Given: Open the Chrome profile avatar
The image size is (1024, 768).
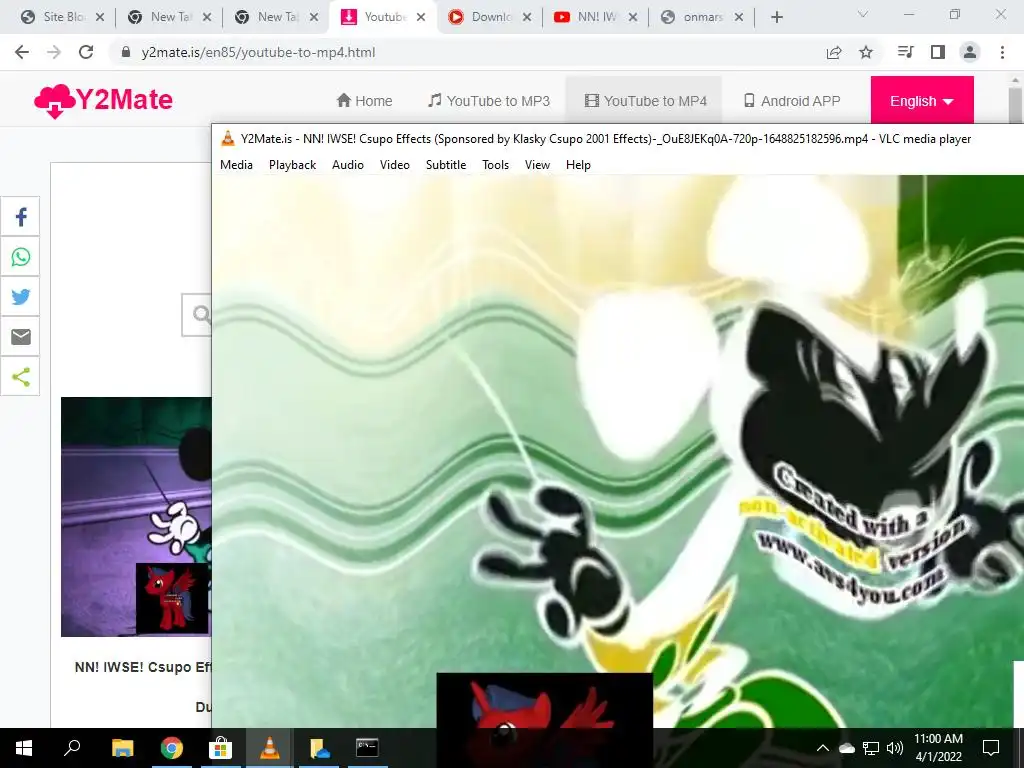Looking at the screenshot, I should click(970, 52).
